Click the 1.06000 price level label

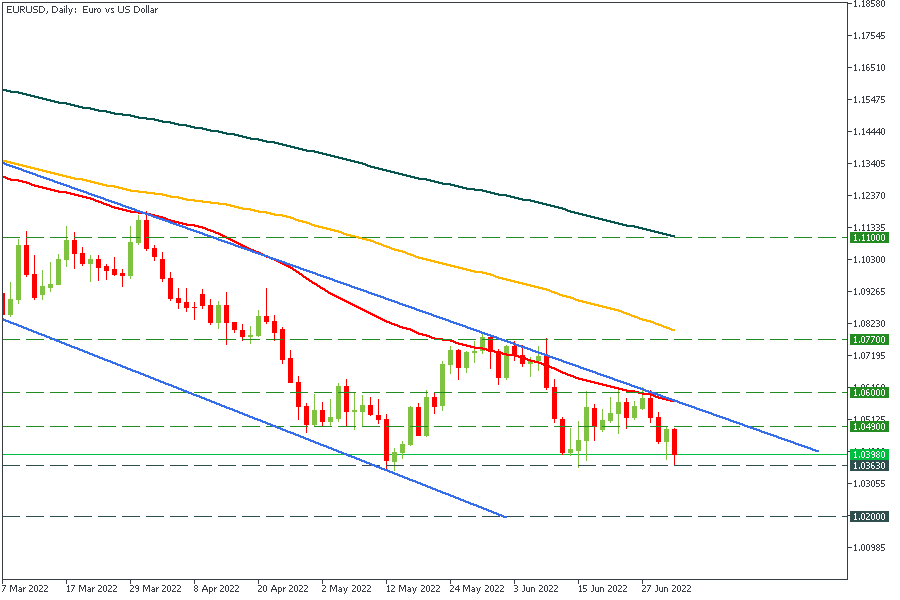(866, 393)
